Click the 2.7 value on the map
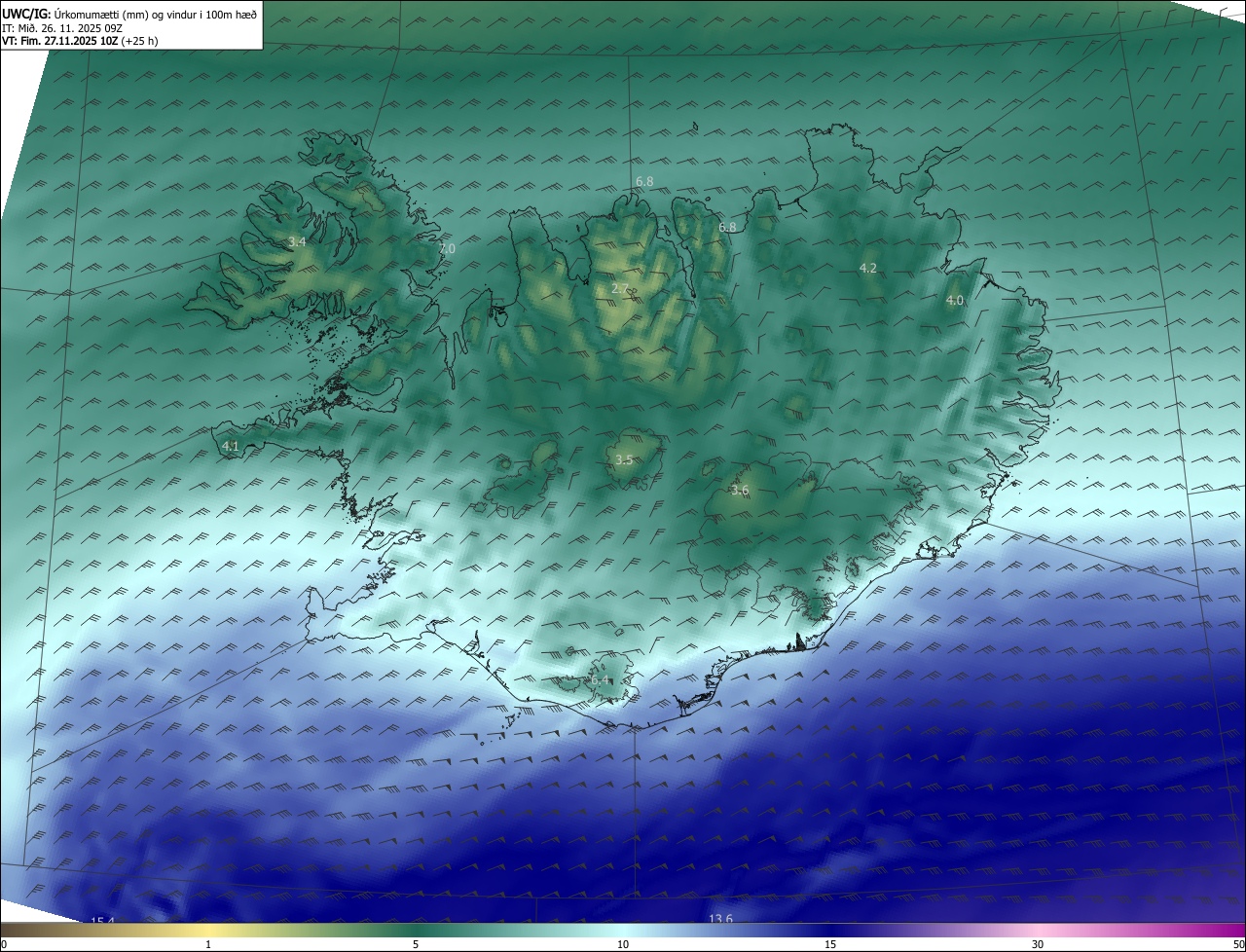 620,289
